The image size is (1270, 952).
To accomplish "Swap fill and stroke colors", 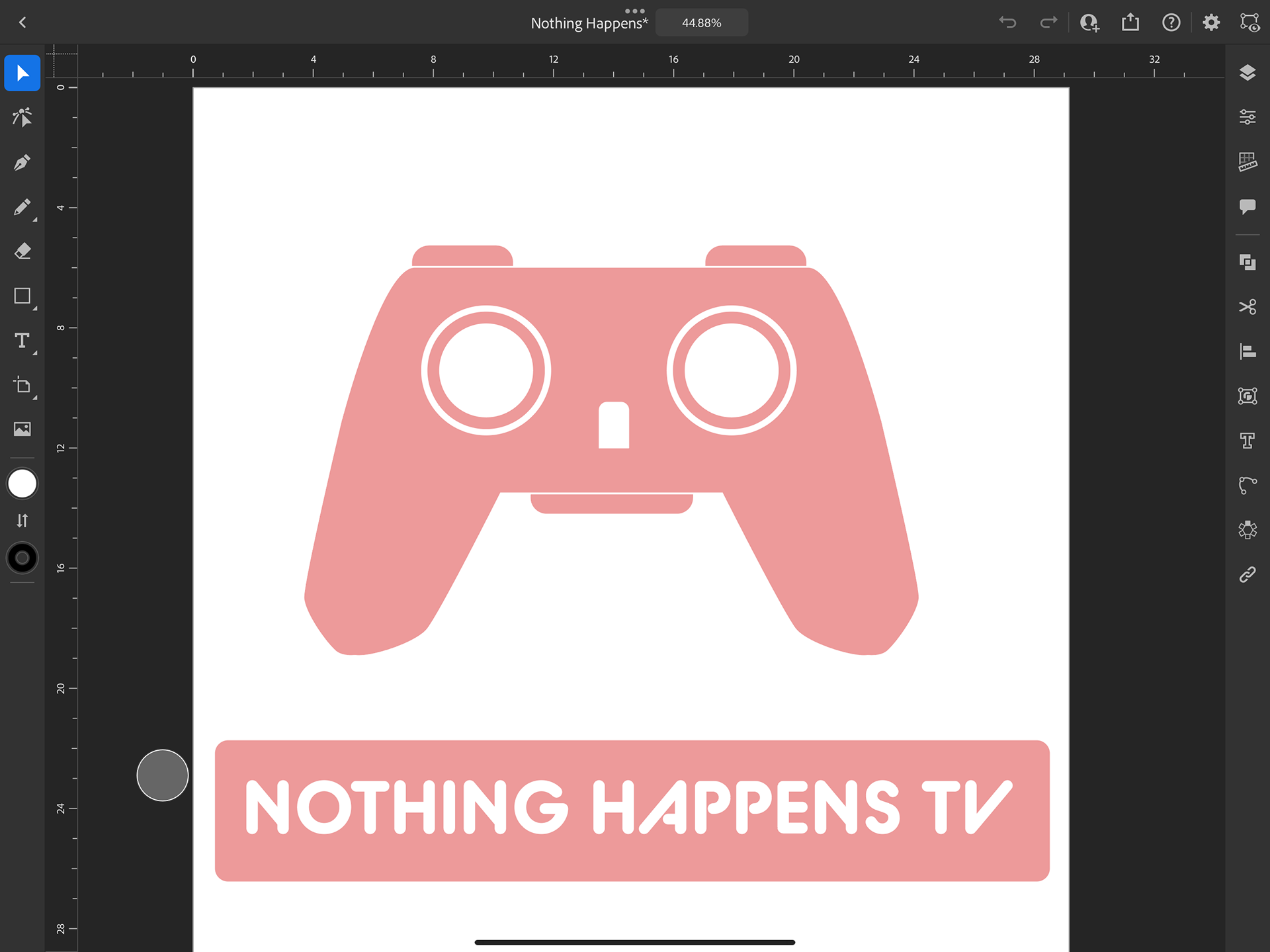I will [22, 521].
